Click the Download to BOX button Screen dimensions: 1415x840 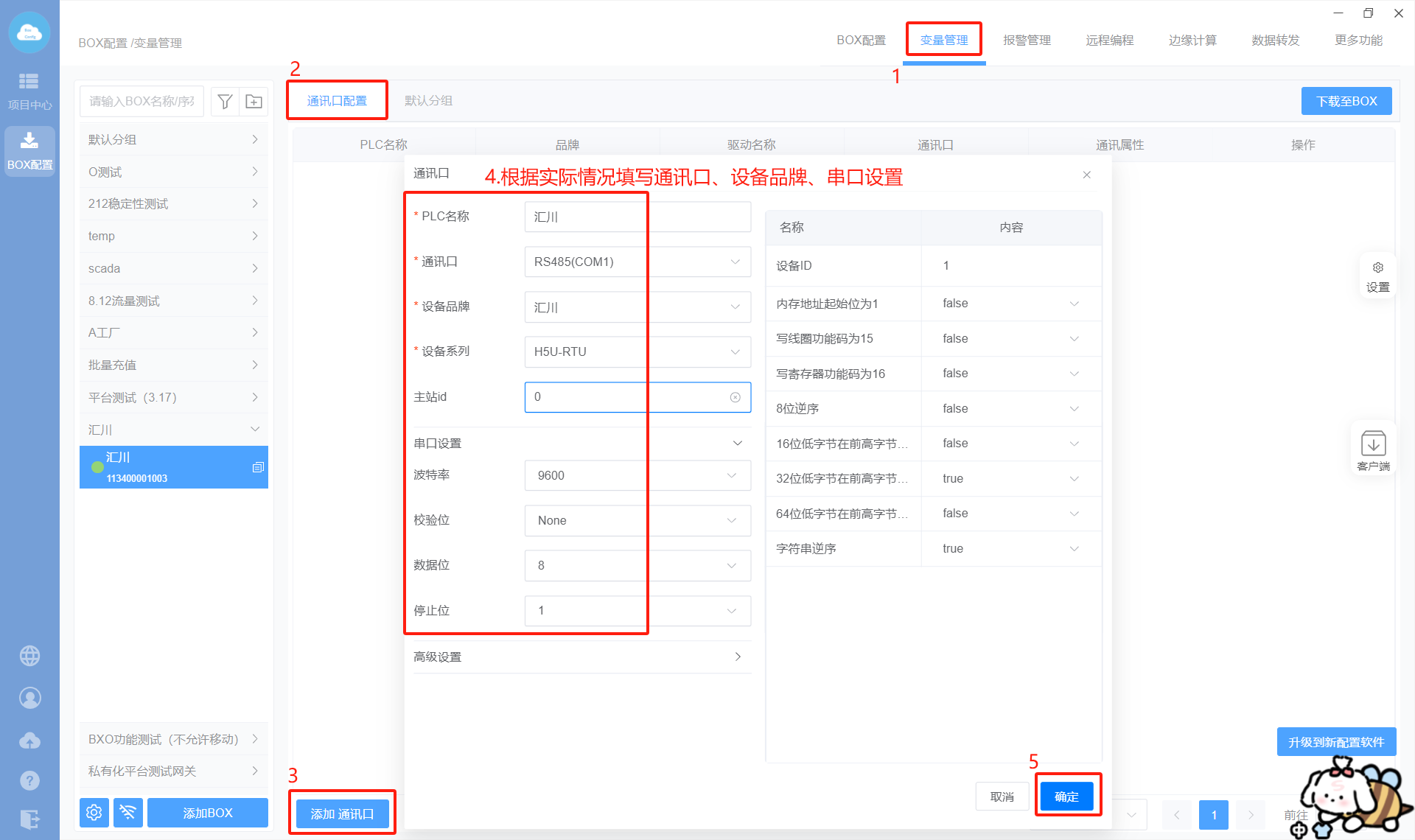pyautogui.click(x=1346, y=101)
